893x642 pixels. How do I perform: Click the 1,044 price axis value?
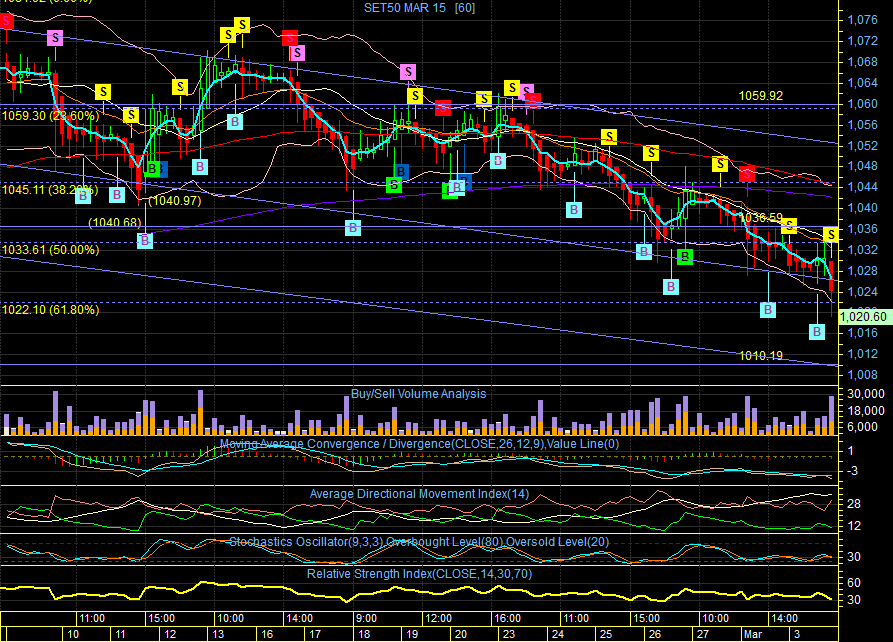863,187
